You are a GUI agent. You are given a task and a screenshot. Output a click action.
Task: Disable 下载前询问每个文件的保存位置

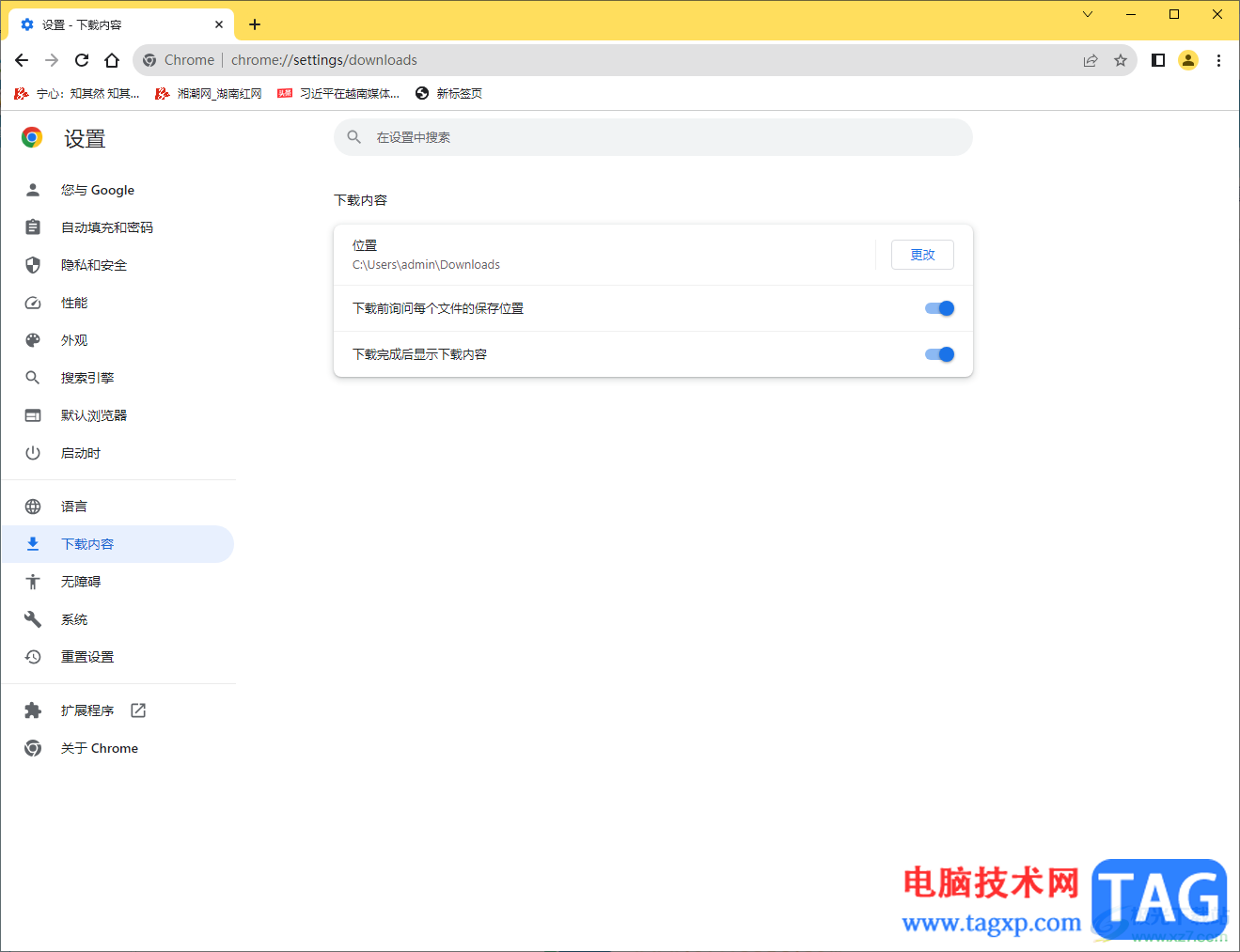coord(938,307)
